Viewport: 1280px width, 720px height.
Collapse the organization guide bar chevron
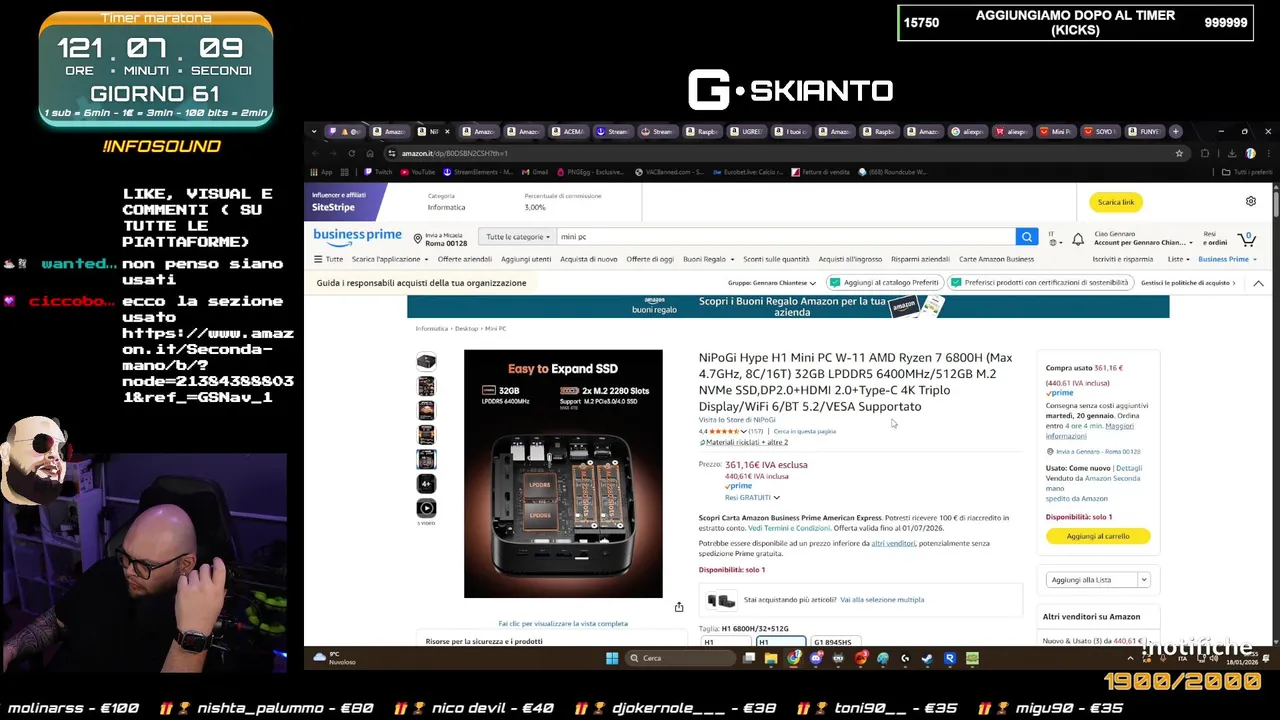pyautogui.click(x=1258, y=283)
